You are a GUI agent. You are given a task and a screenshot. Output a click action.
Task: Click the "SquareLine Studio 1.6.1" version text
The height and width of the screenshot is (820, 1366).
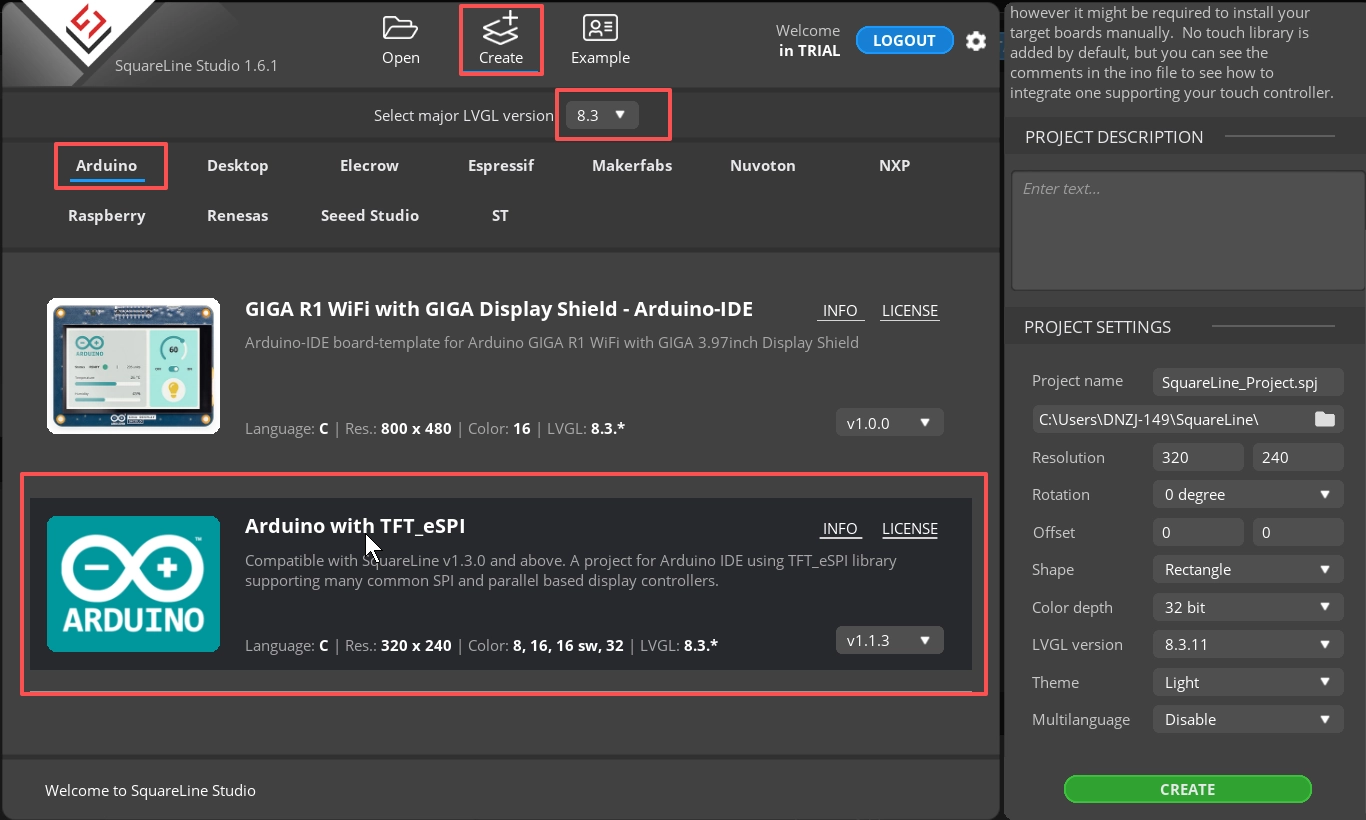196,66
